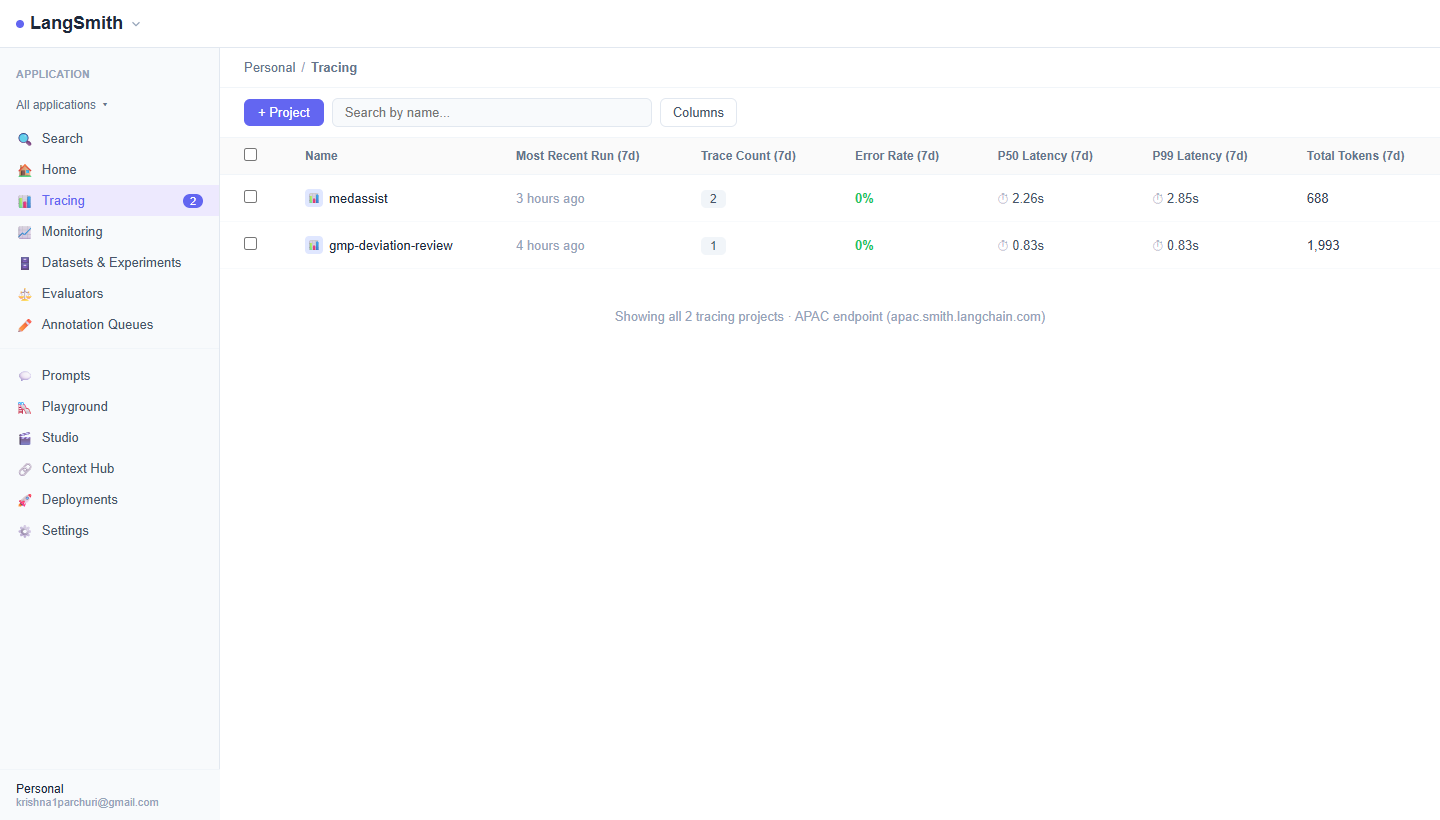This screenshot has width=1440, height=820.
Task: Open Annotation Queues page
Action: pos(110,325)
